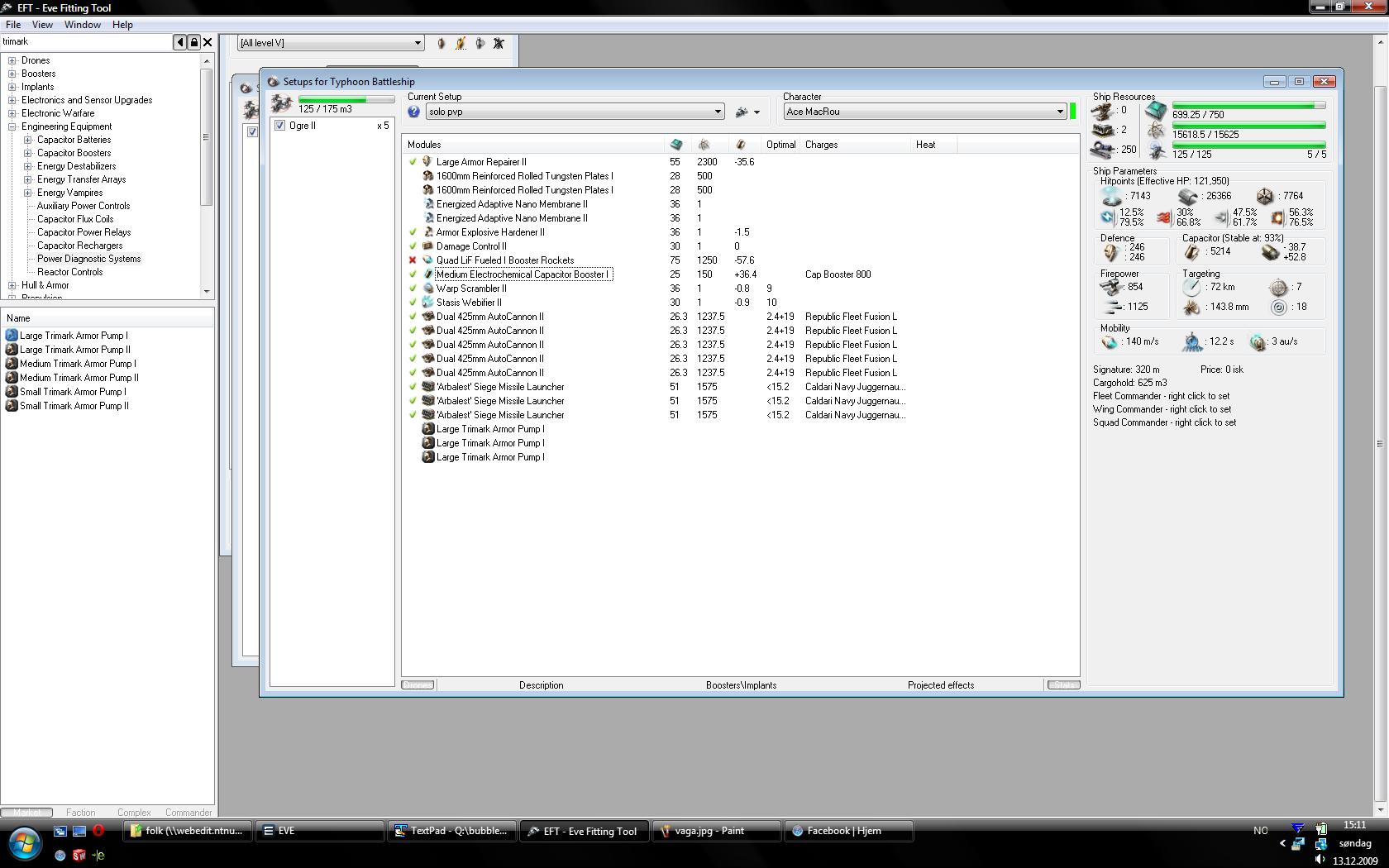This screenshot has height=868, width=1389.
Task: Switch to the Complex tab
Action: pos(134,813)
